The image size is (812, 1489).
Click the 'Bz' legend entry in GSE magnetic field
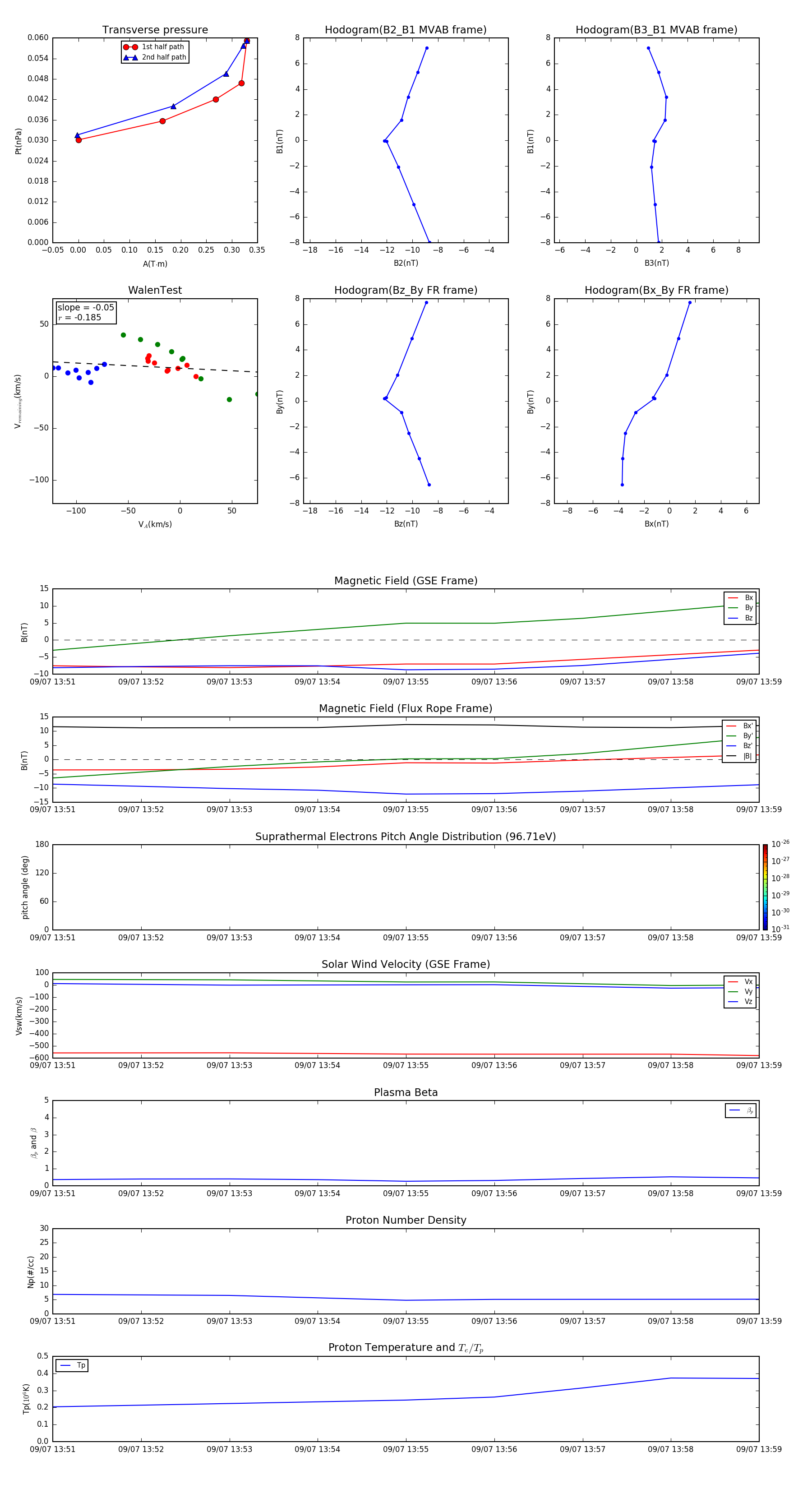click(x=740, y=618)
